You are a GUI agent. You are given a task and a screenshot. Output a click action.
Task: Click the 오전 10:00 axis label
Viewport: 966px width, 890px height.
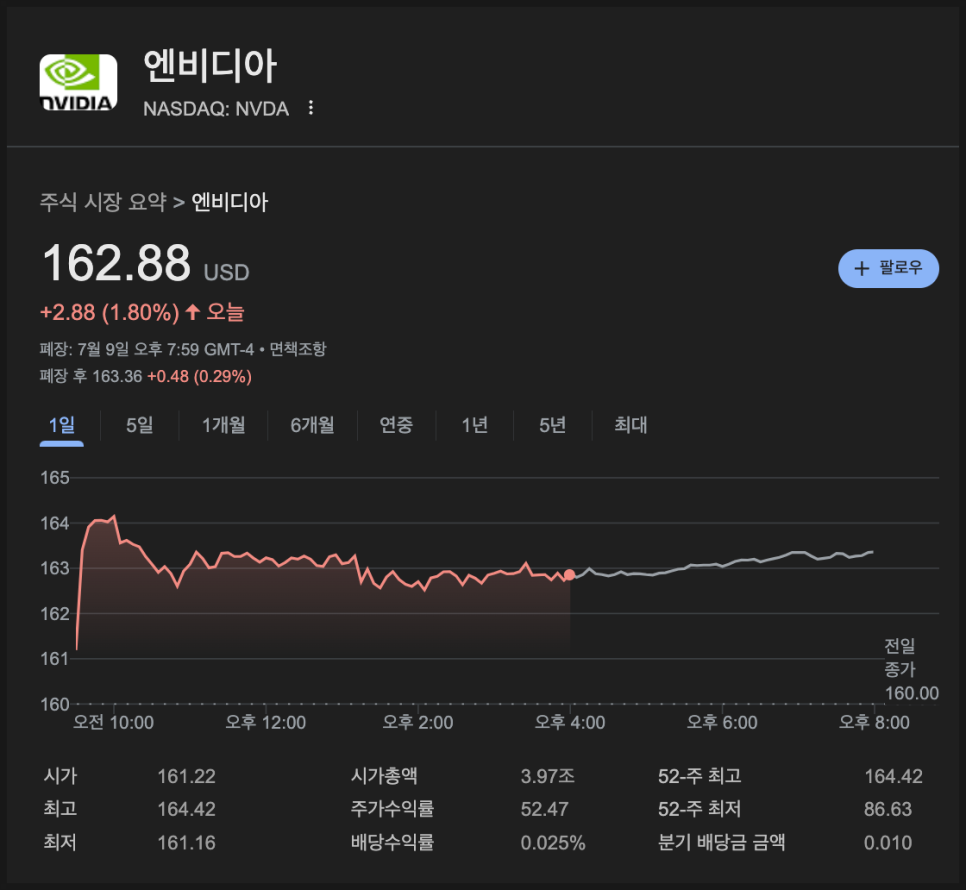click(x=113, y=722)
